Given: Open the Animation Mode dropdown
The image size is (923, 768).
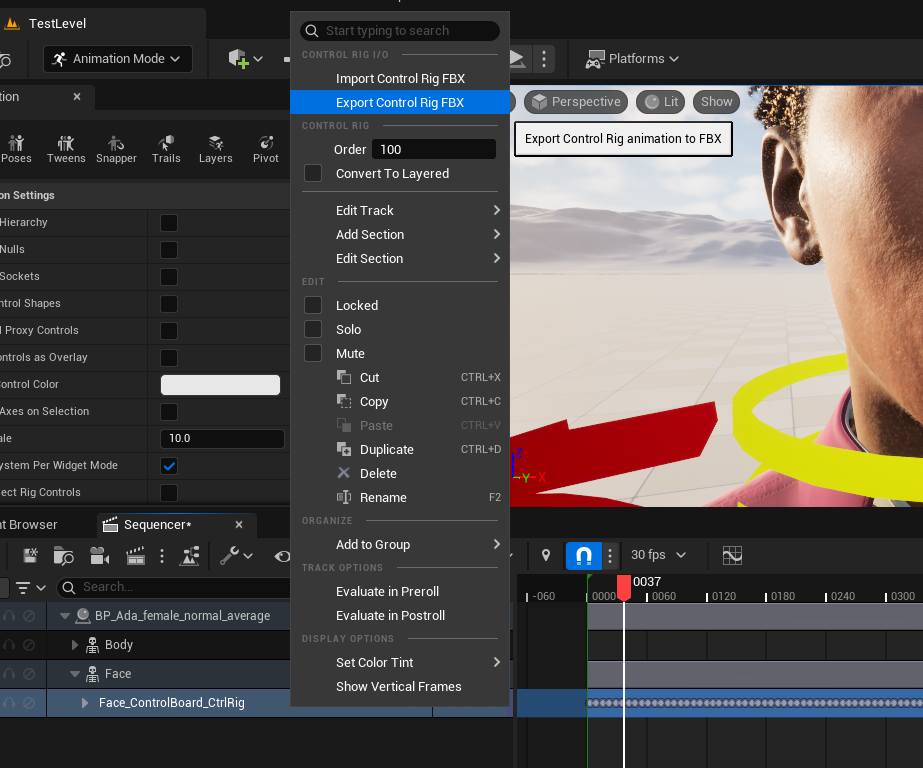Looking at the screenshot, I should point(118,59).
